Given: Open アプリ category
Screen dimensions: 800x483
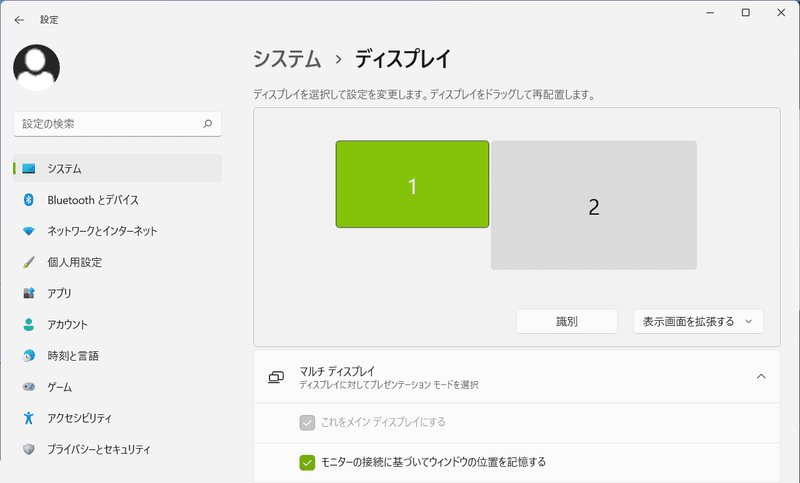Looking at the screenshot, I should [117, 293].
